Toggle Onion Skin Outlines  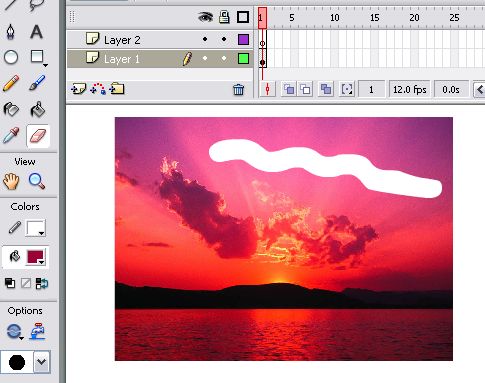(x=305, y=89)
